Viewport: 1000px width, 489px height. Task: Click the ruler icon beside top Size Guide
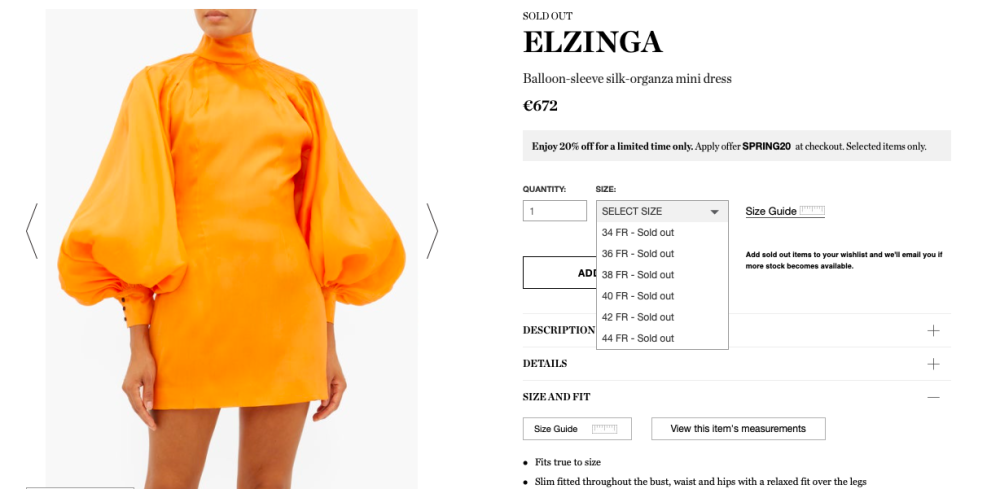(812, 210)
